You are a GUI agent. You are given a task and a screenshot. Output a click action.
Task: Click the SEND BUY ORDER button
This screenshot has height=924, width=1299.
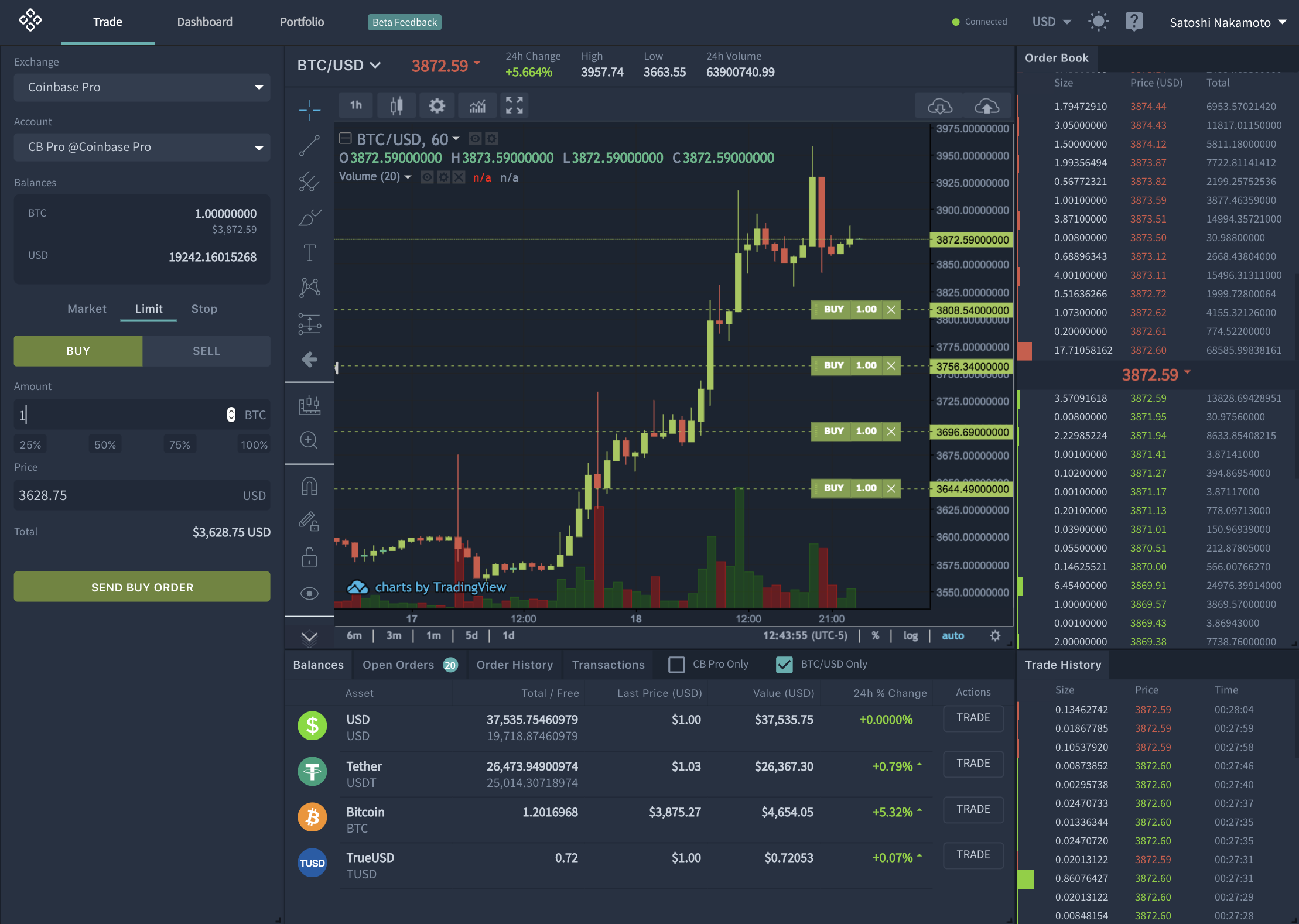pyautogui.click(x=142, y=587)
